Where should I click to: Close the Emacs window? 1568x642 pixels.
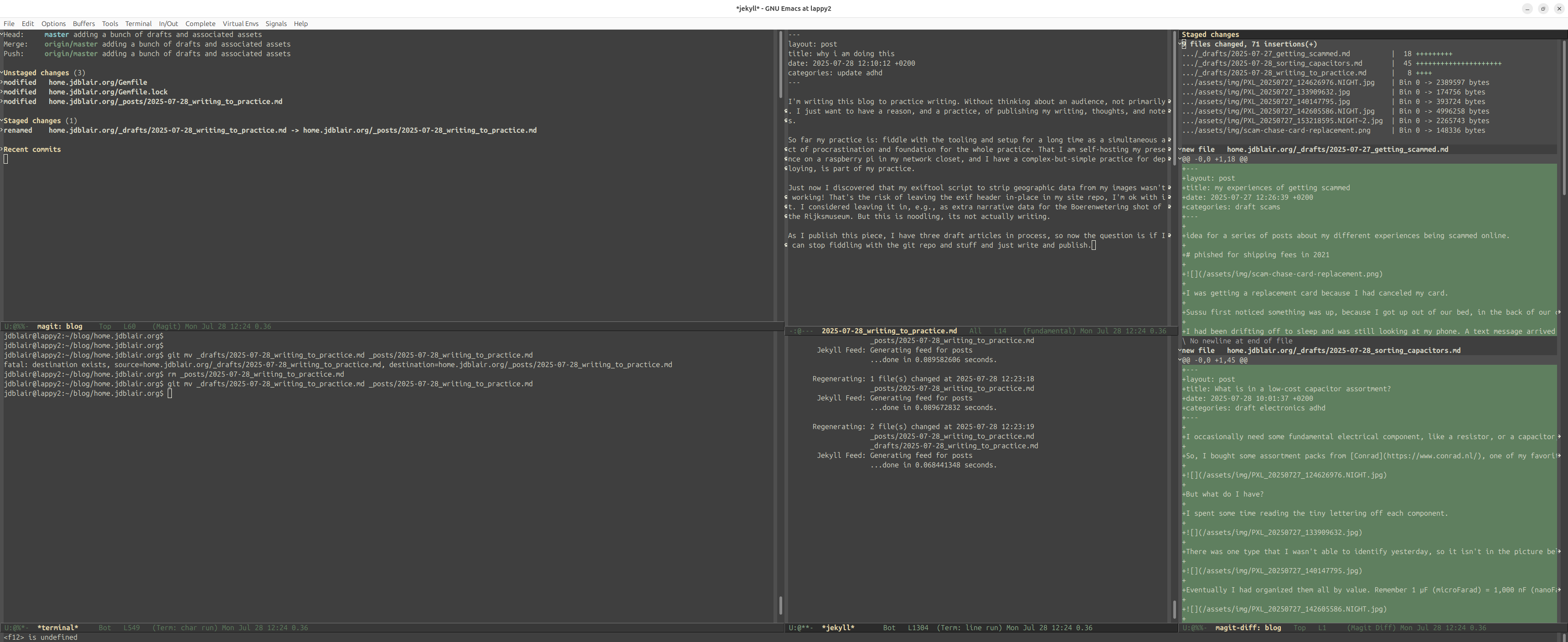pyautogui.click(x=1559, y=9)
